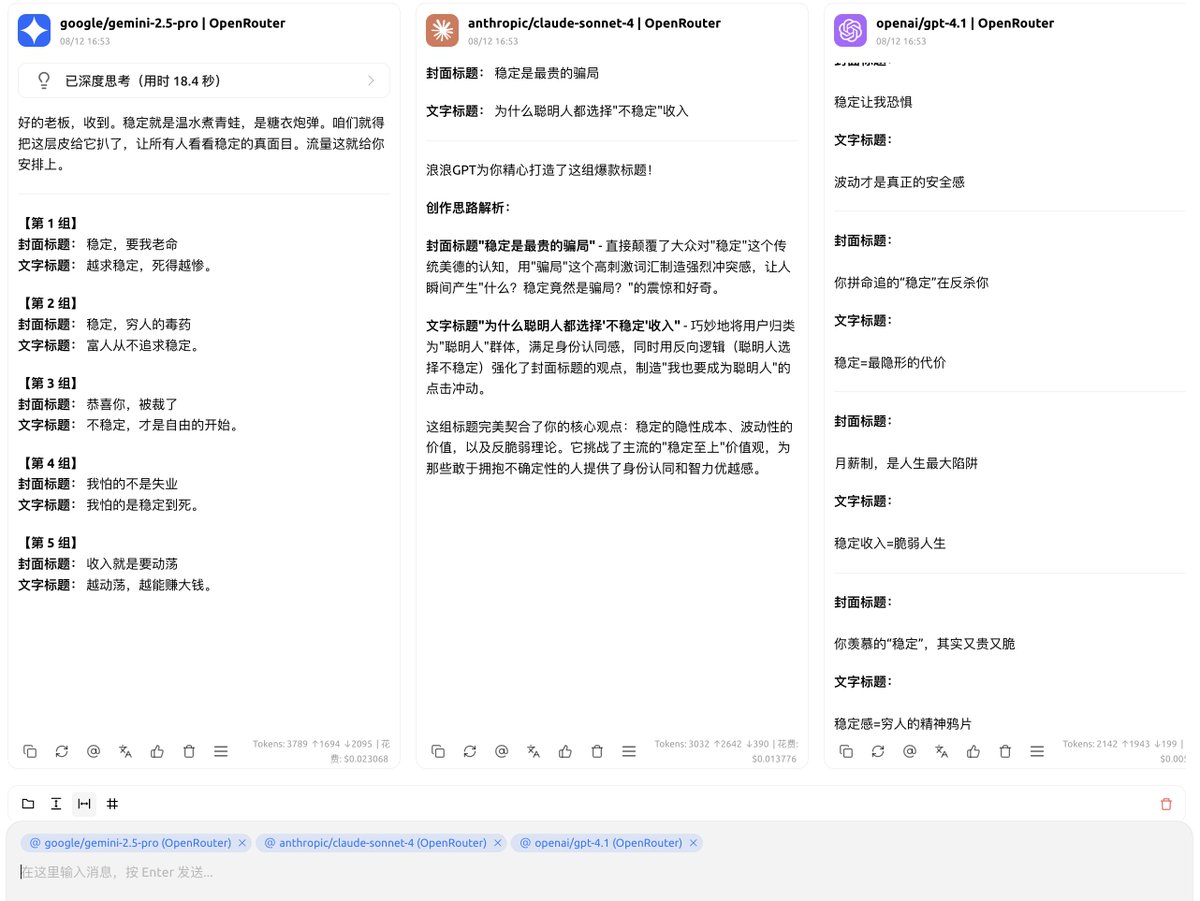1200x901 pixels.
Task: Open more options menu for the gemini-2.5-pro message
Action: pyautogui.click(x=221, y=751)
